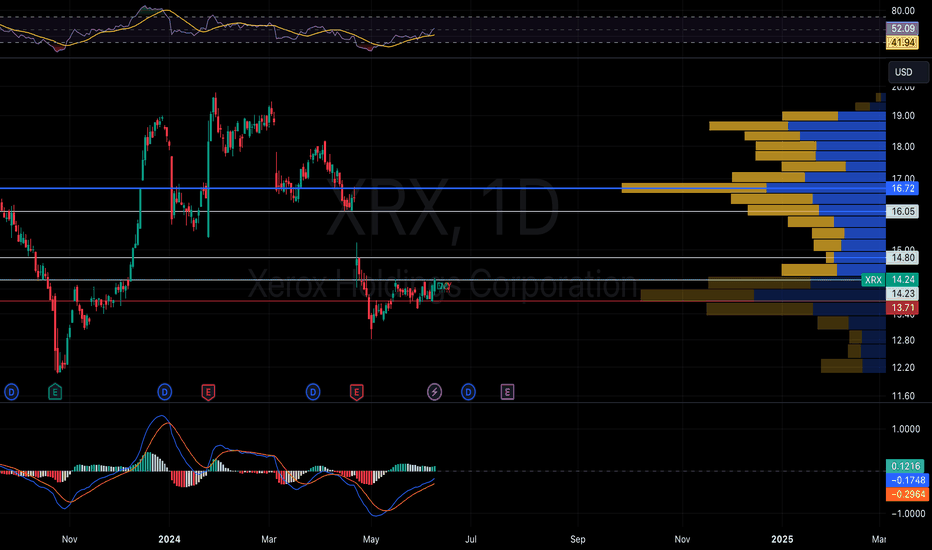Click the red earnings marker after 2024
The image size is (932, 550).
[207, 392]
